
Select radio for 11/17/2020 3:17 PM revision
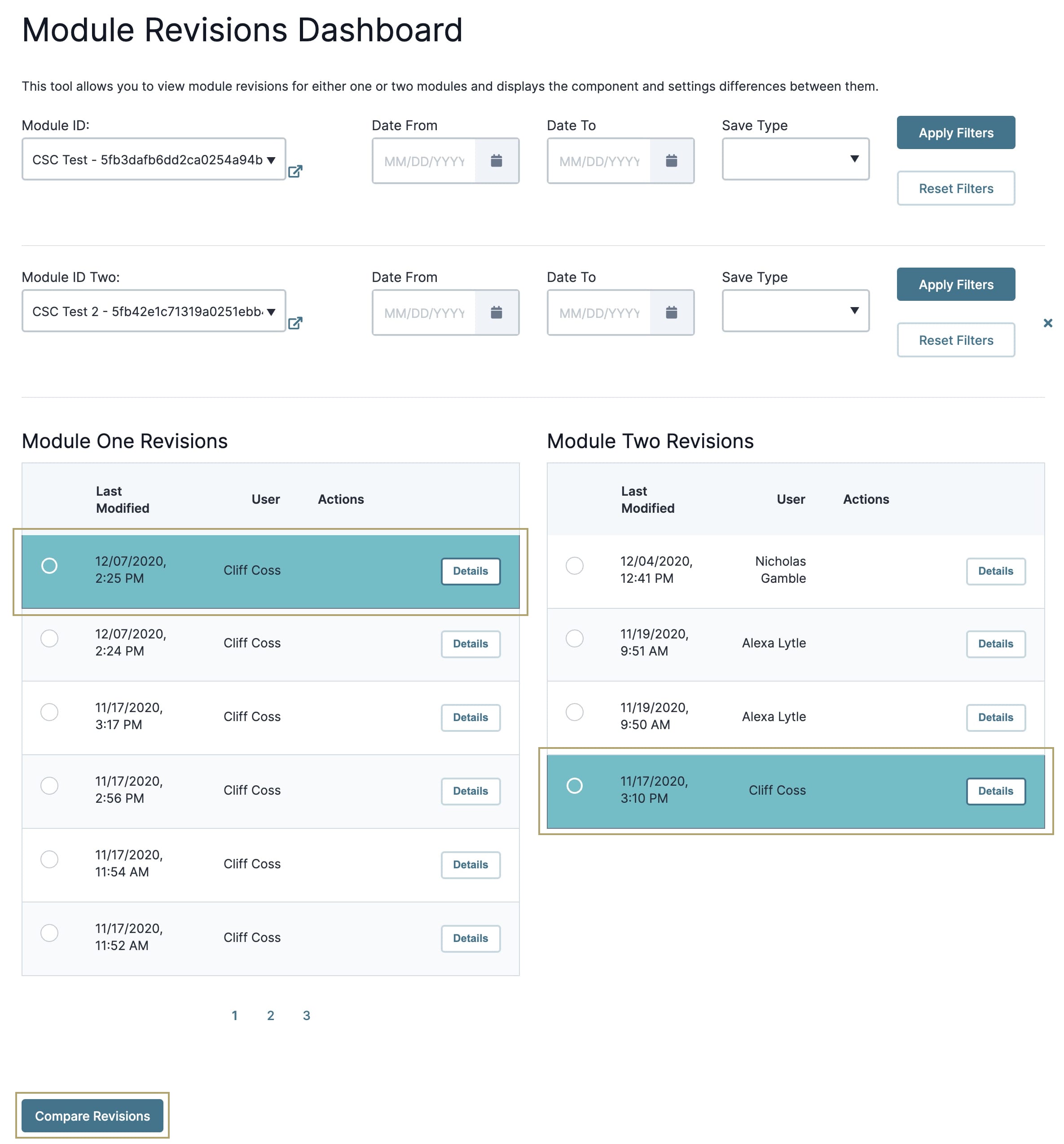49,712
